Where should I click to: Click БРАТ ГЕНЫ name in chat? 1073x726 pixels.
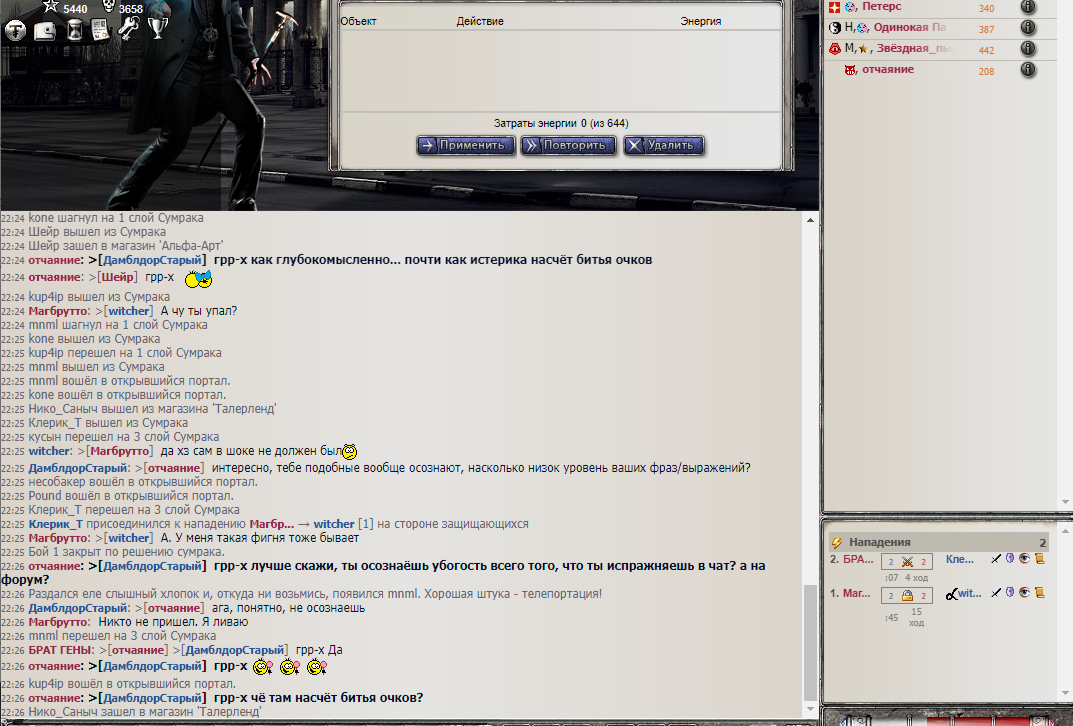point(60,650)
